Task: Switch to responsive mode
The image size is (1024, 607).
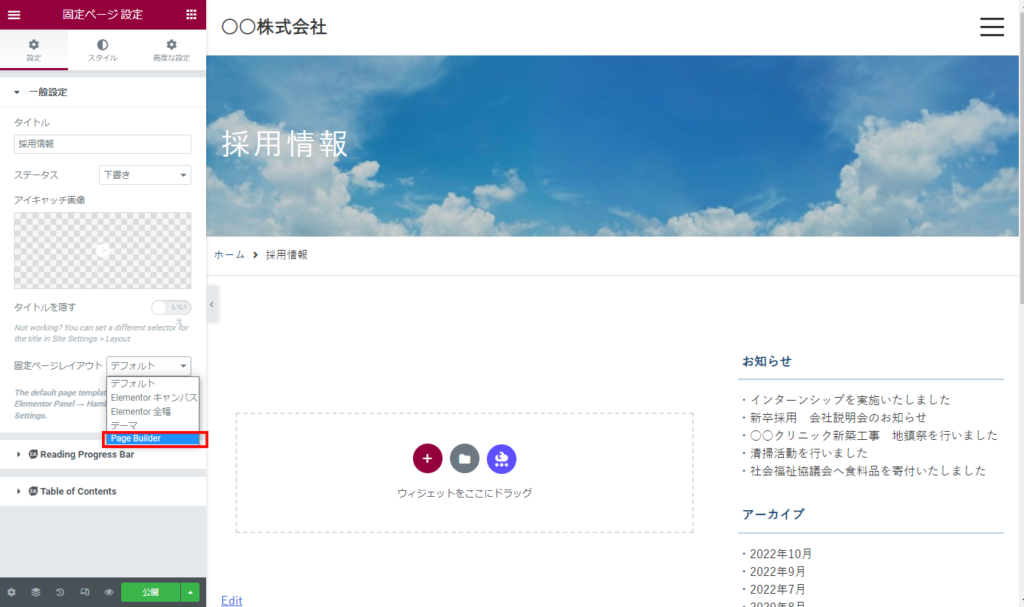Action: 85,592
